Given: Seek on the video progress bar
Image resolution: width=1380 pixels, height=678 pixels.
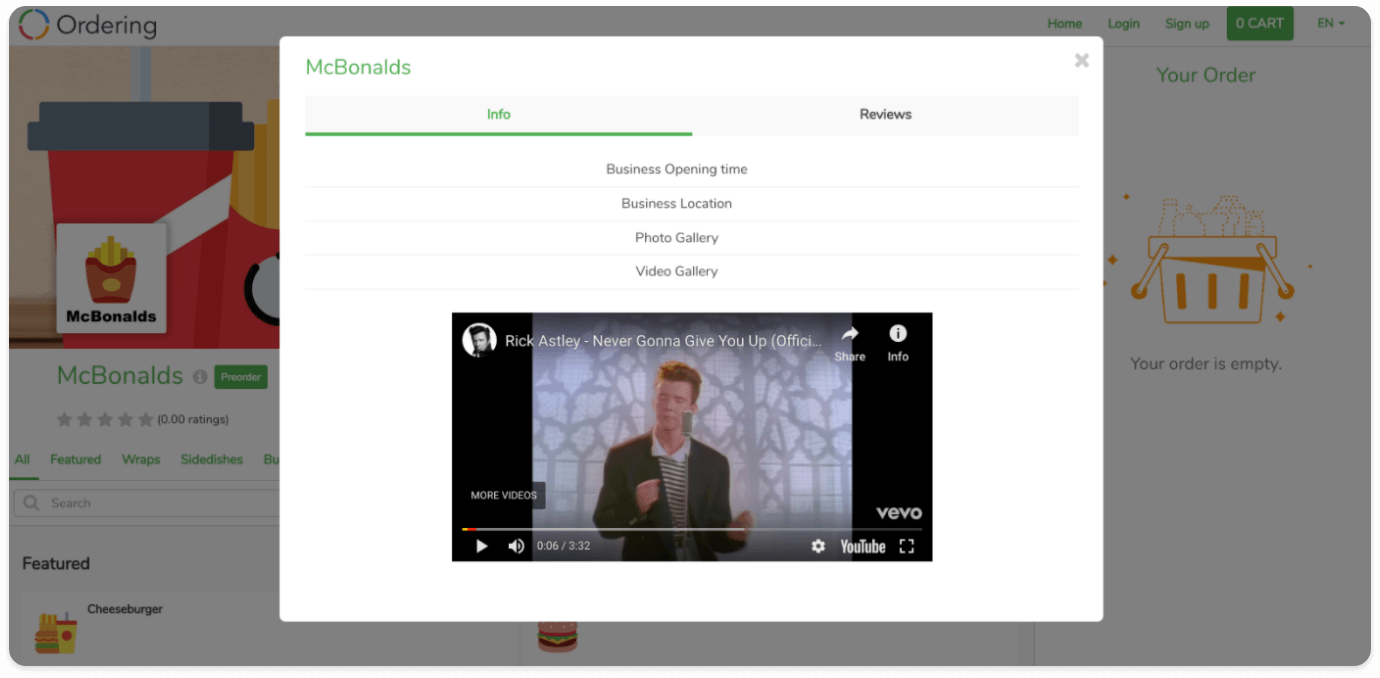Looking at the screenshot, I should pyautogui.click(x=692, y=529).
